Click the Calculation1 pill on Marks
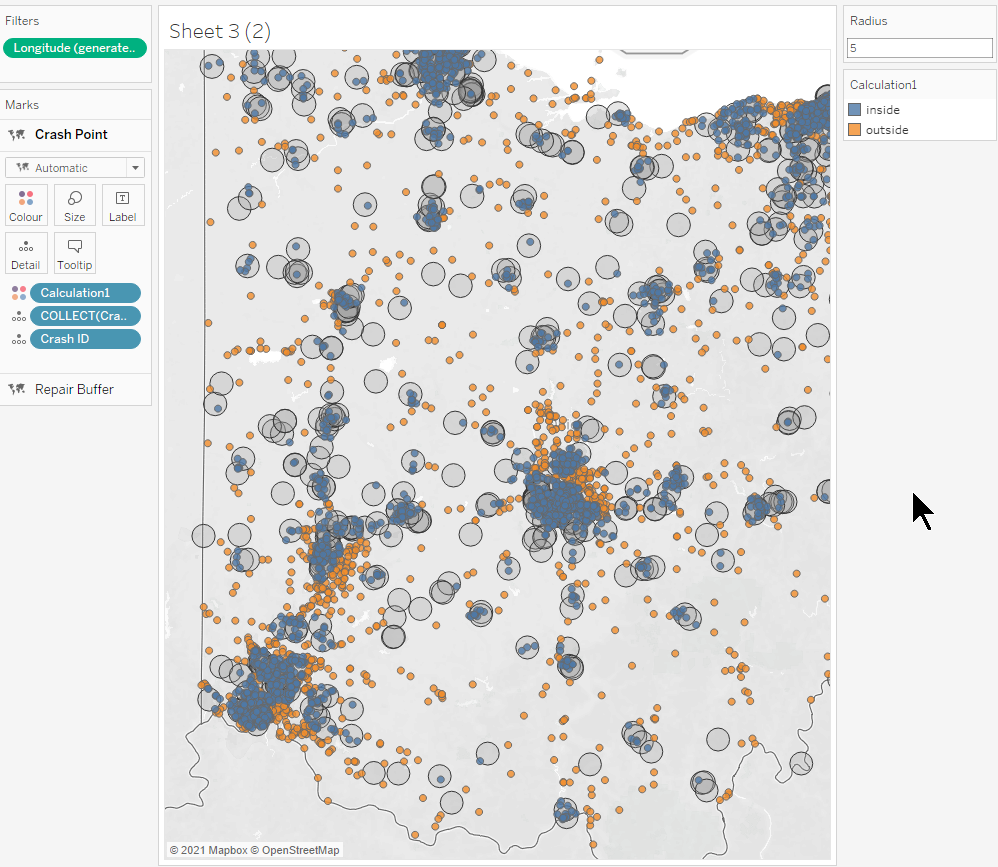 coord(85,293)
